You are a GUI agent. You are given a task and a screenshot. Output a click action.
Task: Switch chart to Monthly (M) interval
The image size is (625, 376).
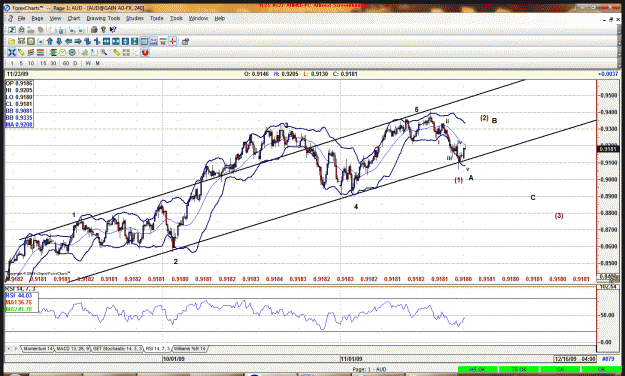[97, 63]
